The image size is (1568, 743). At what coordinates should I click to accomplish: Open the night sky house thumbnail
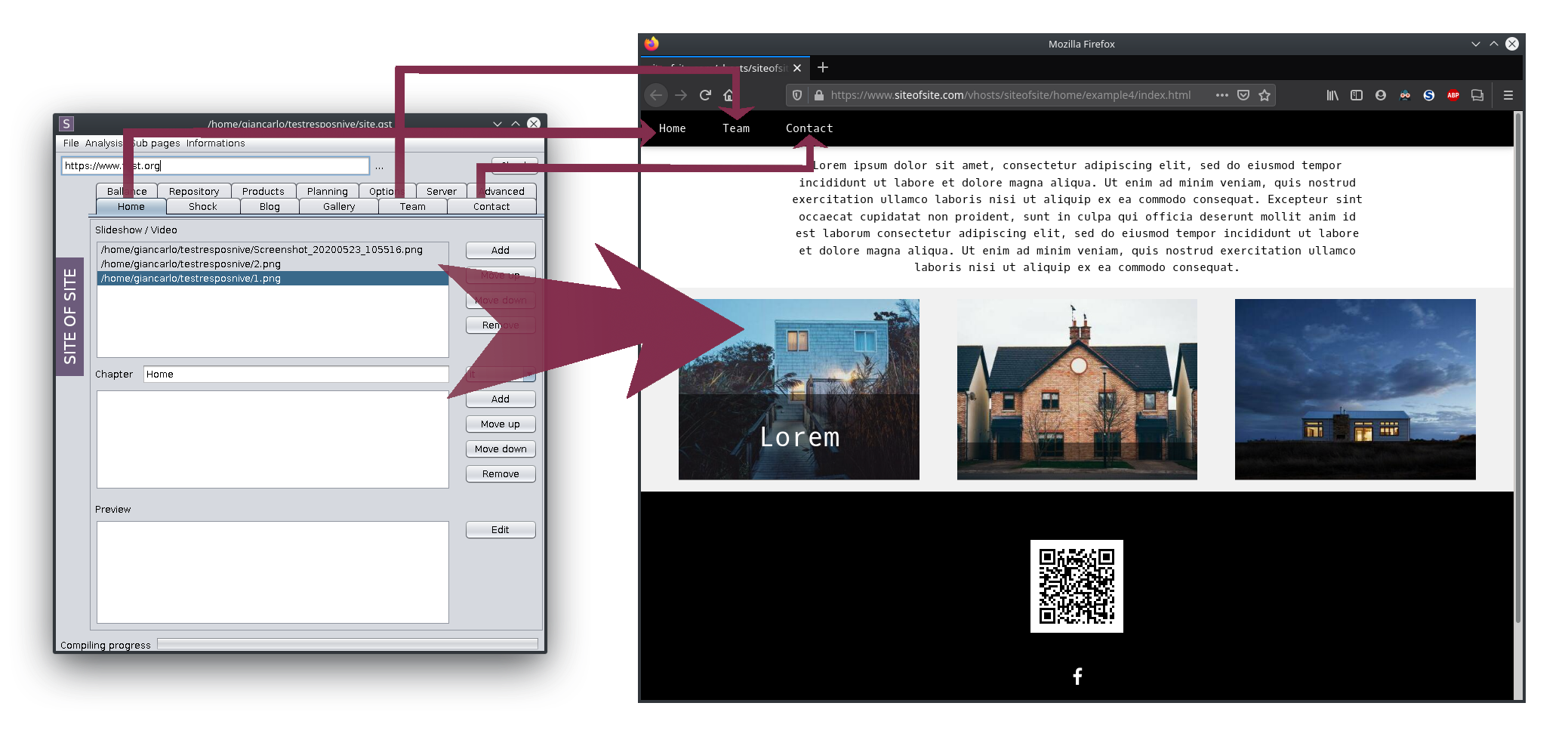(1355, 389)
